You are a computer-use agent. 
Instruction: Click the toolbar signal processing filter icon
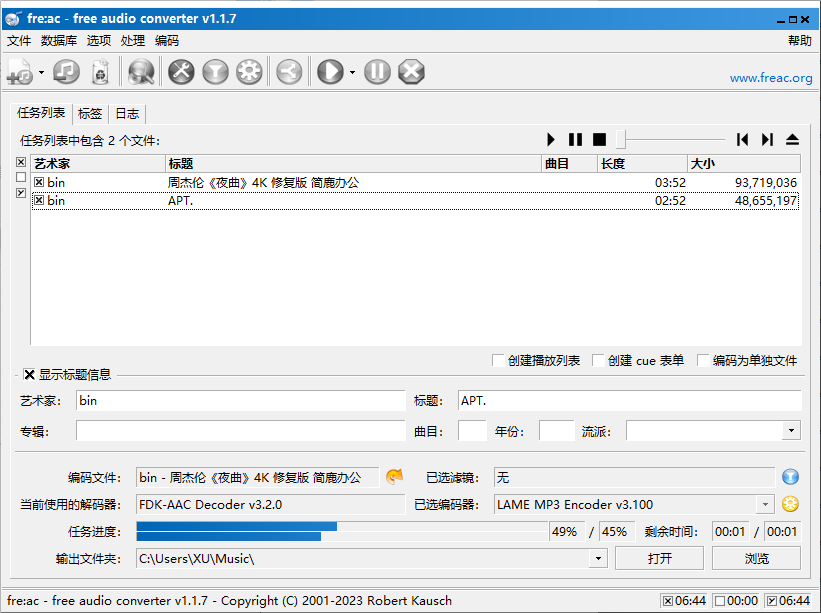click(x=215, y=71)
